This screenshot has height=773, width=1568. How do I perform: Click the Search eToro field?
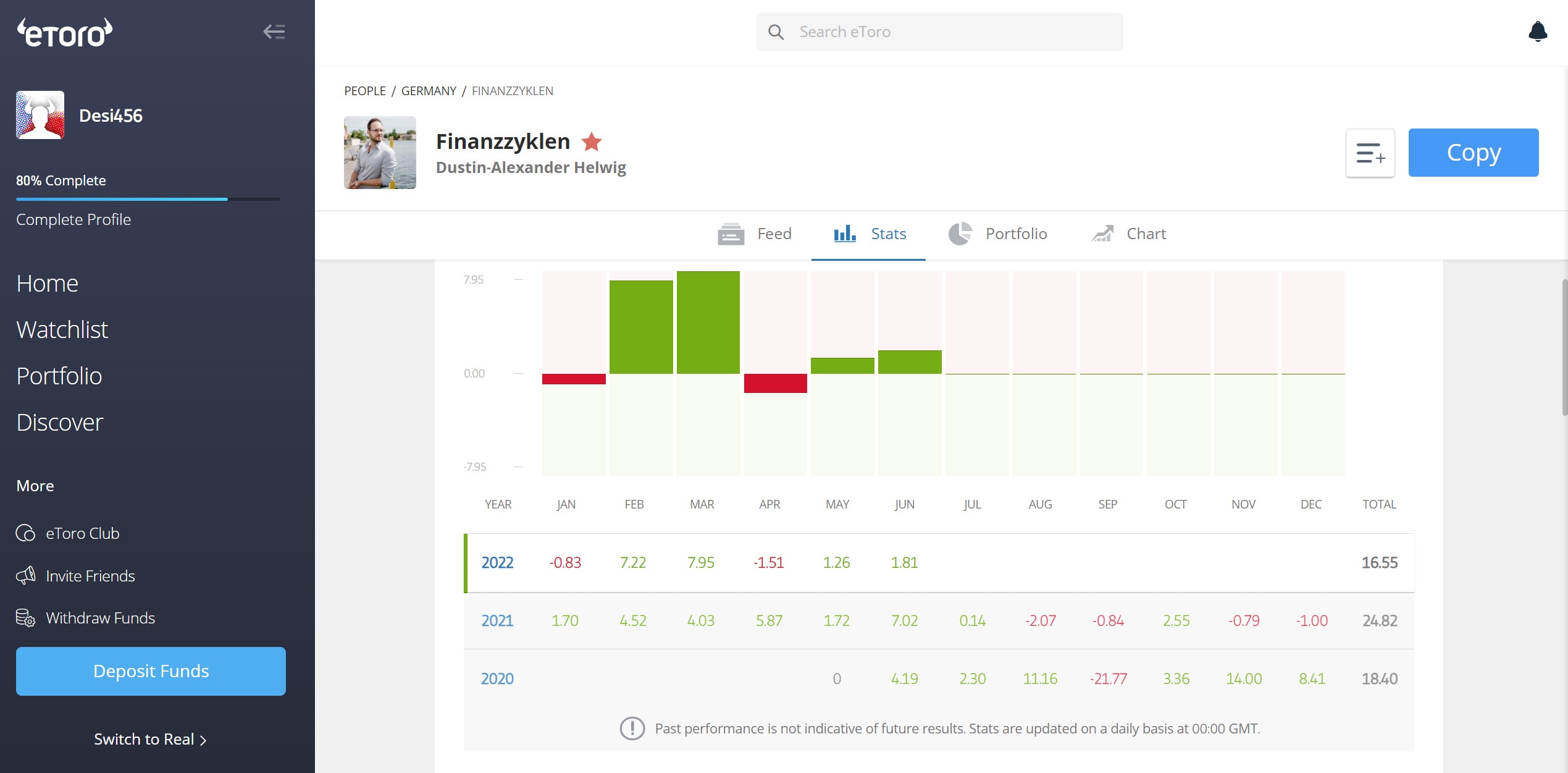[x=939, y=32]
